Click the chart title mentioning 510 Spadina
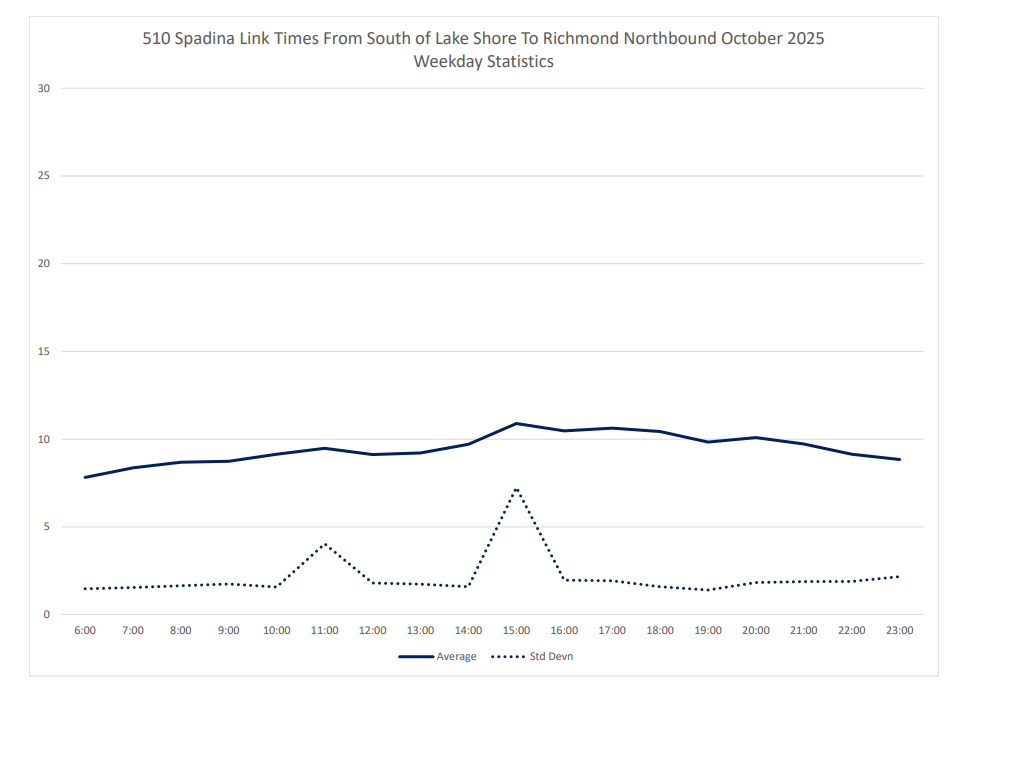The width and height of the screenshot is (1036, 782). 484,39
